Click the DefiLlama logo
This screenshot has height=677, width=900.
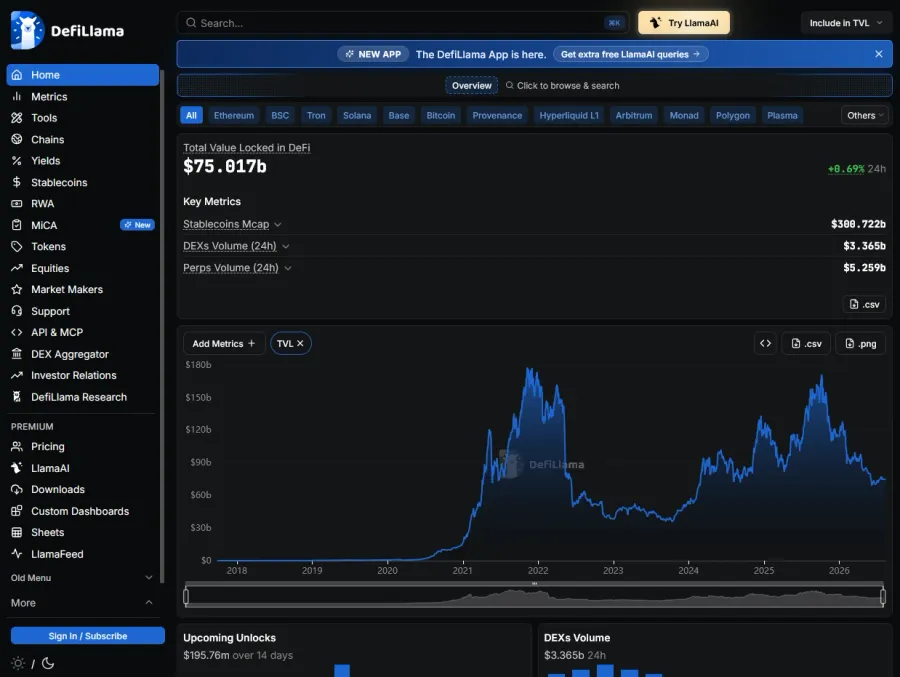coord(67,30)
